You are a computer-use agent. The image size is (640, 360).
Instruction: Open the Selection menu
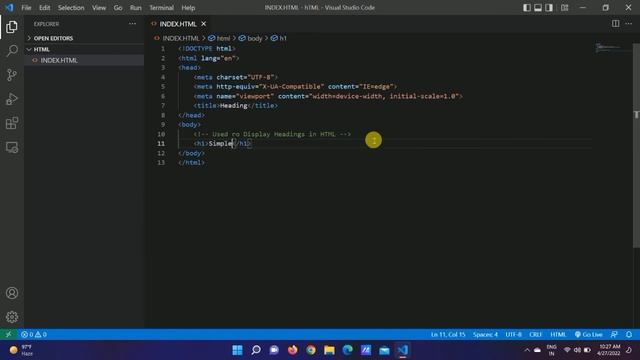(71, 8)
